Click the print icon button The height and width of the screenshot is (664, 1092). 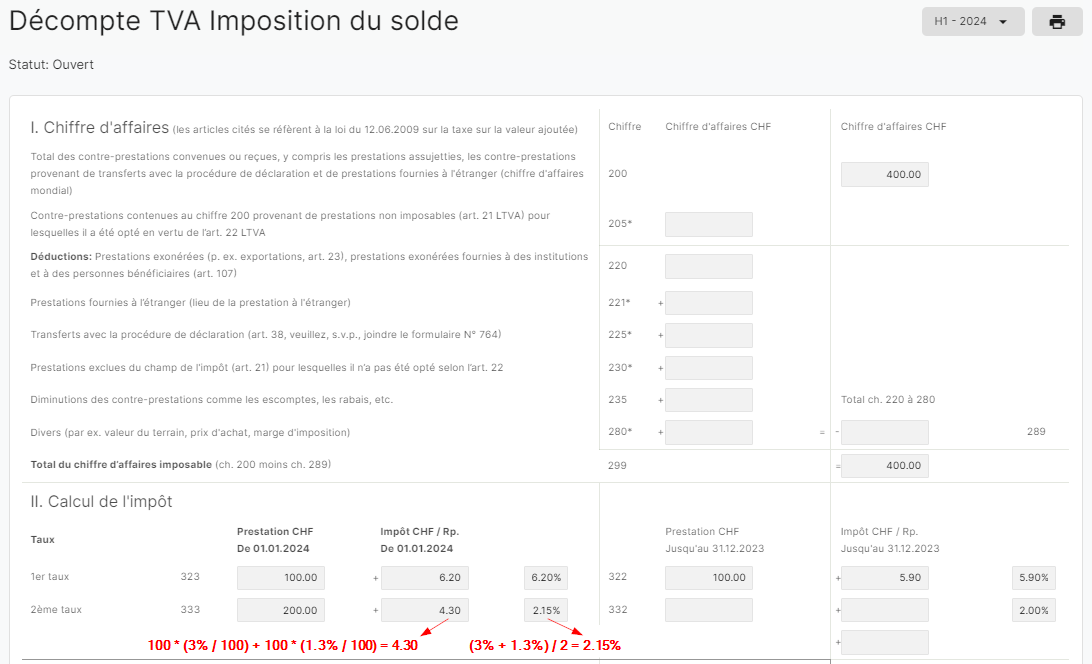[1056, 22]
